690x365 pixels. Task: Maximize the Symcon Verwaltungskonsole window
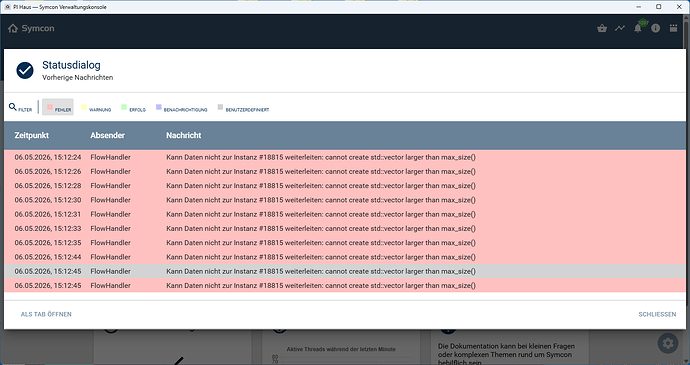659,7
